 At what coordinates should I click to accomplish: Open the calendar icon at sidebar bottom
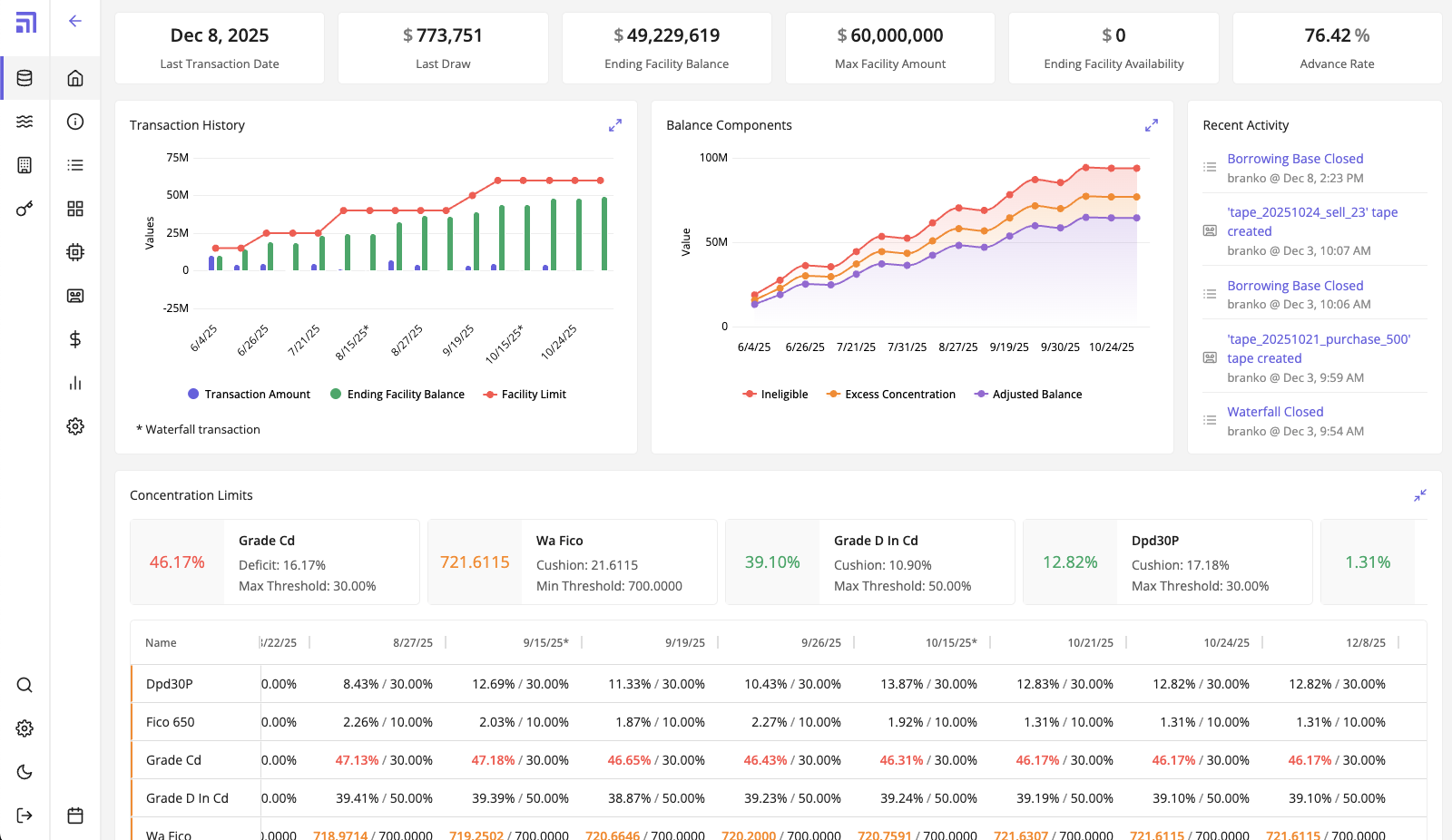[x=75, y=816]
